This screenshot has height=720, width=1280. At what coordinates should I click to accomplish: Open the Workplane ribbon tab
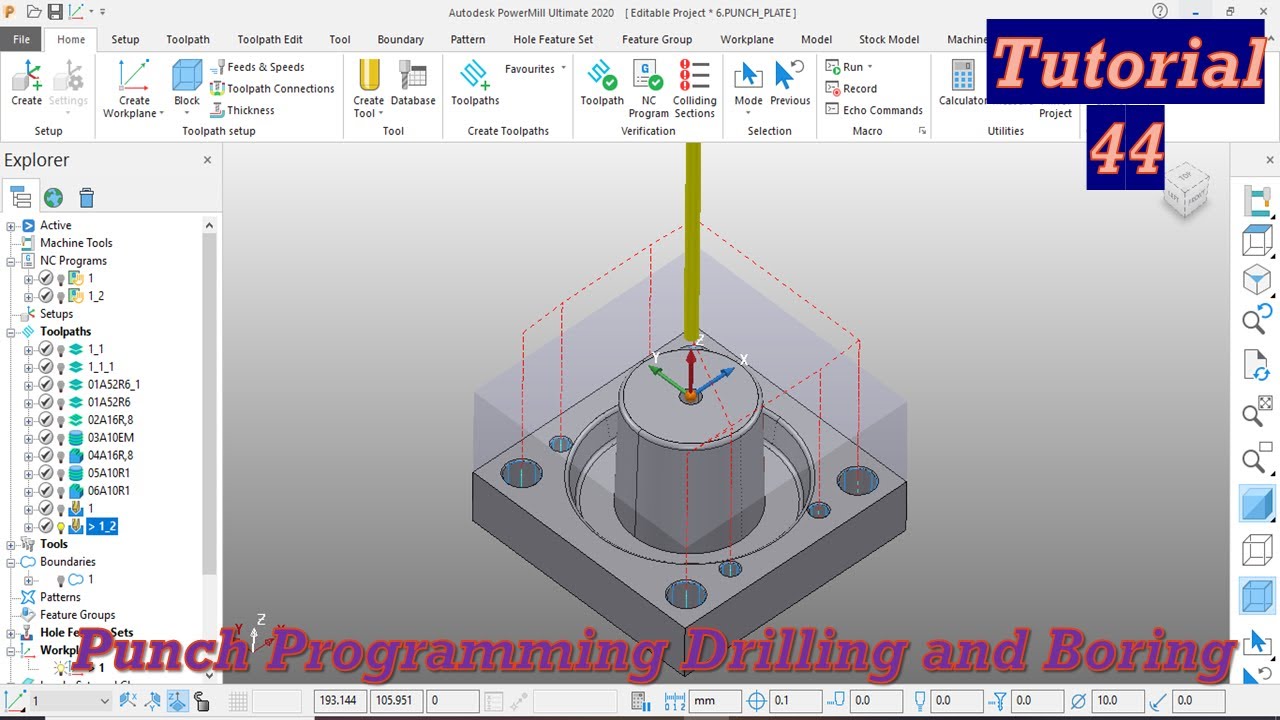(747, 39)
